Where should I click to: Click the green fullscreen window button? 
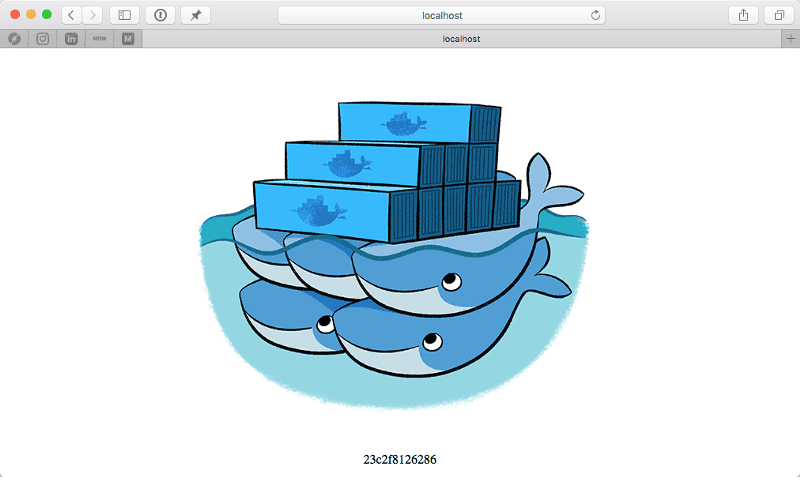click(46, 15)
